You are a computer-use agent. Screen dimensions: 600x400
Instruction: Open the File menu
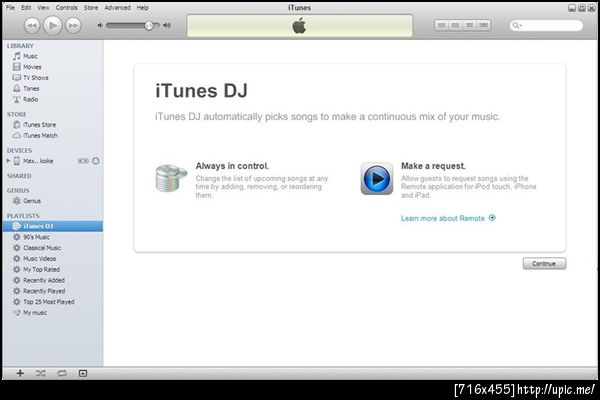pyautogui.click(x=10, y=8)
